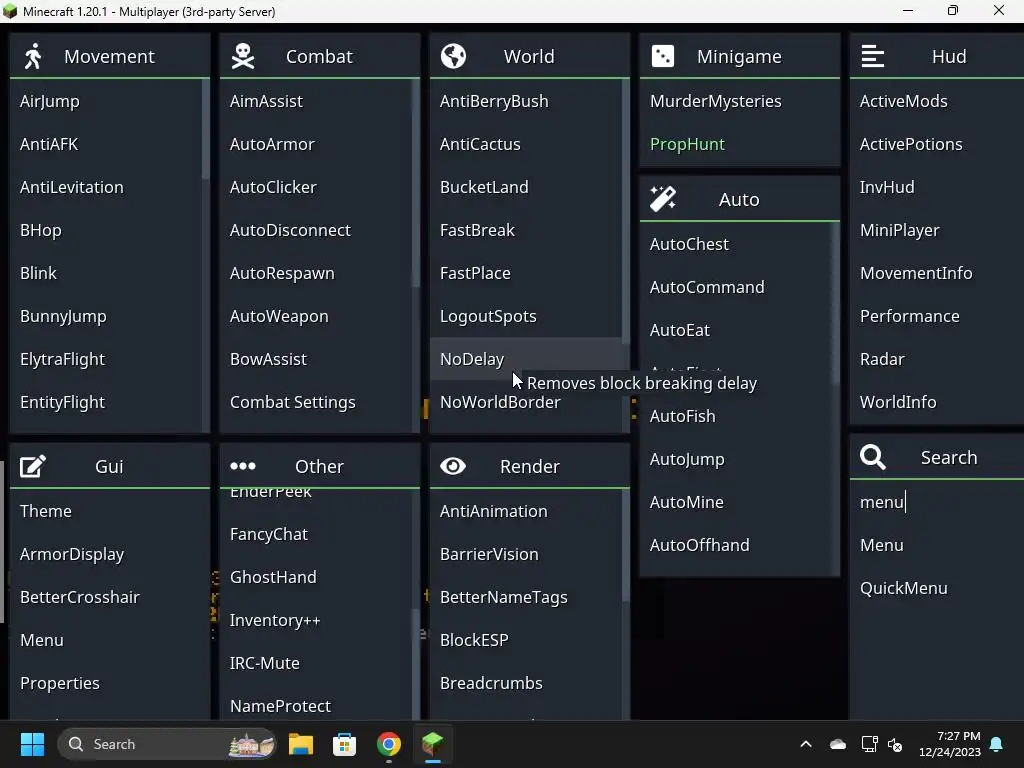1024x768 pixels.
Task: Select Theme in Gui panel
Action: coord(110,511)
